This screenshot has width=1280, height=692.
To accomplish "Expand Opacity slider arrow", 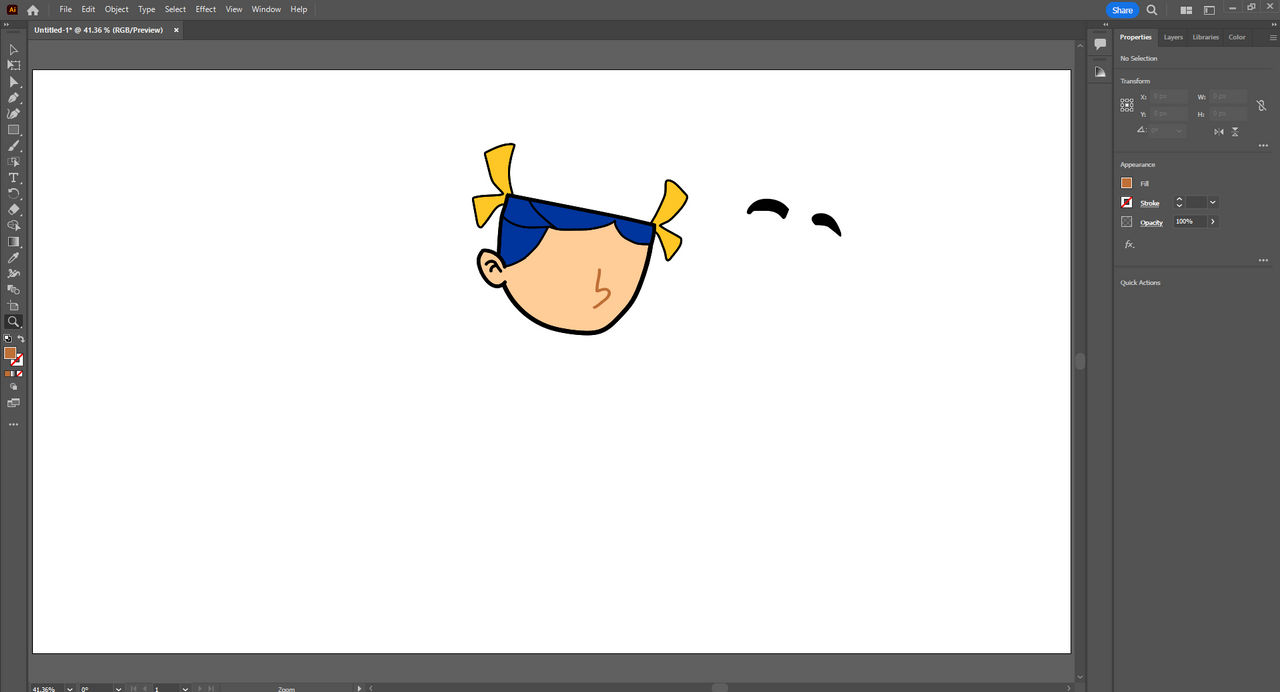I will 1213,221.
